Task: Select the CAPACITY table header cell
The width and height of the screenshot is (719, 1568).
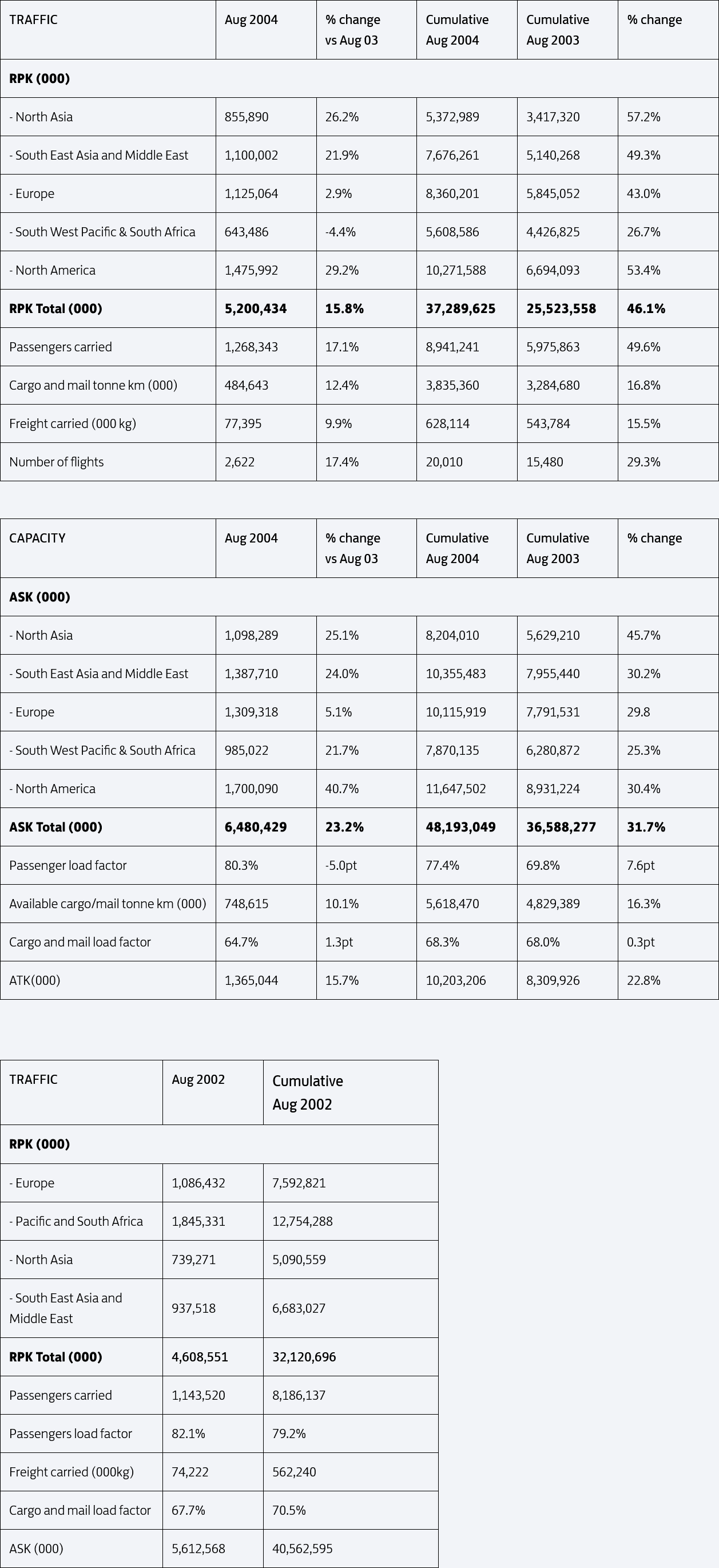Action: pos(108,548)
